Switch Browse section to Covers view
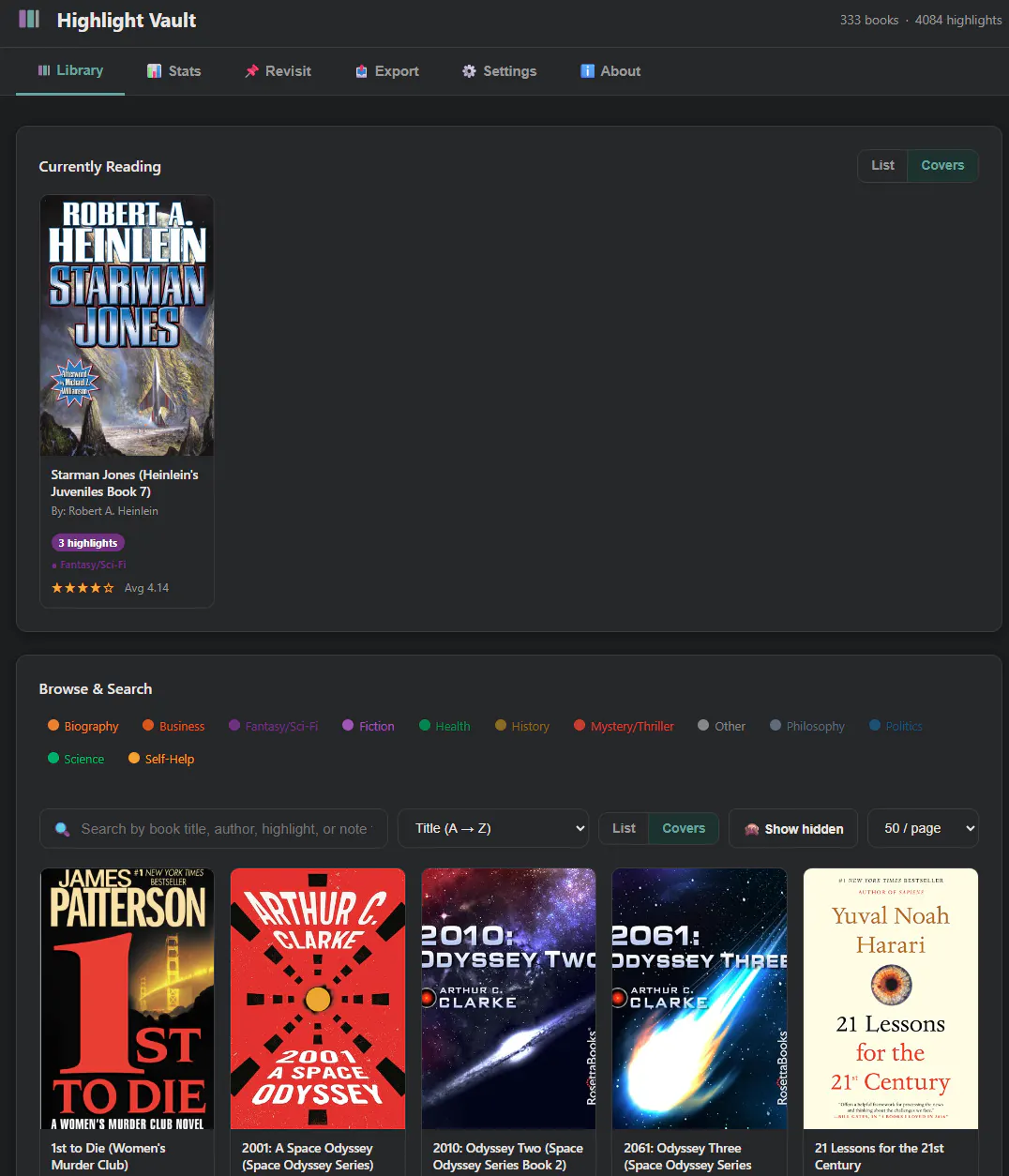The image size is (1009, 1176). click(684, 829)
